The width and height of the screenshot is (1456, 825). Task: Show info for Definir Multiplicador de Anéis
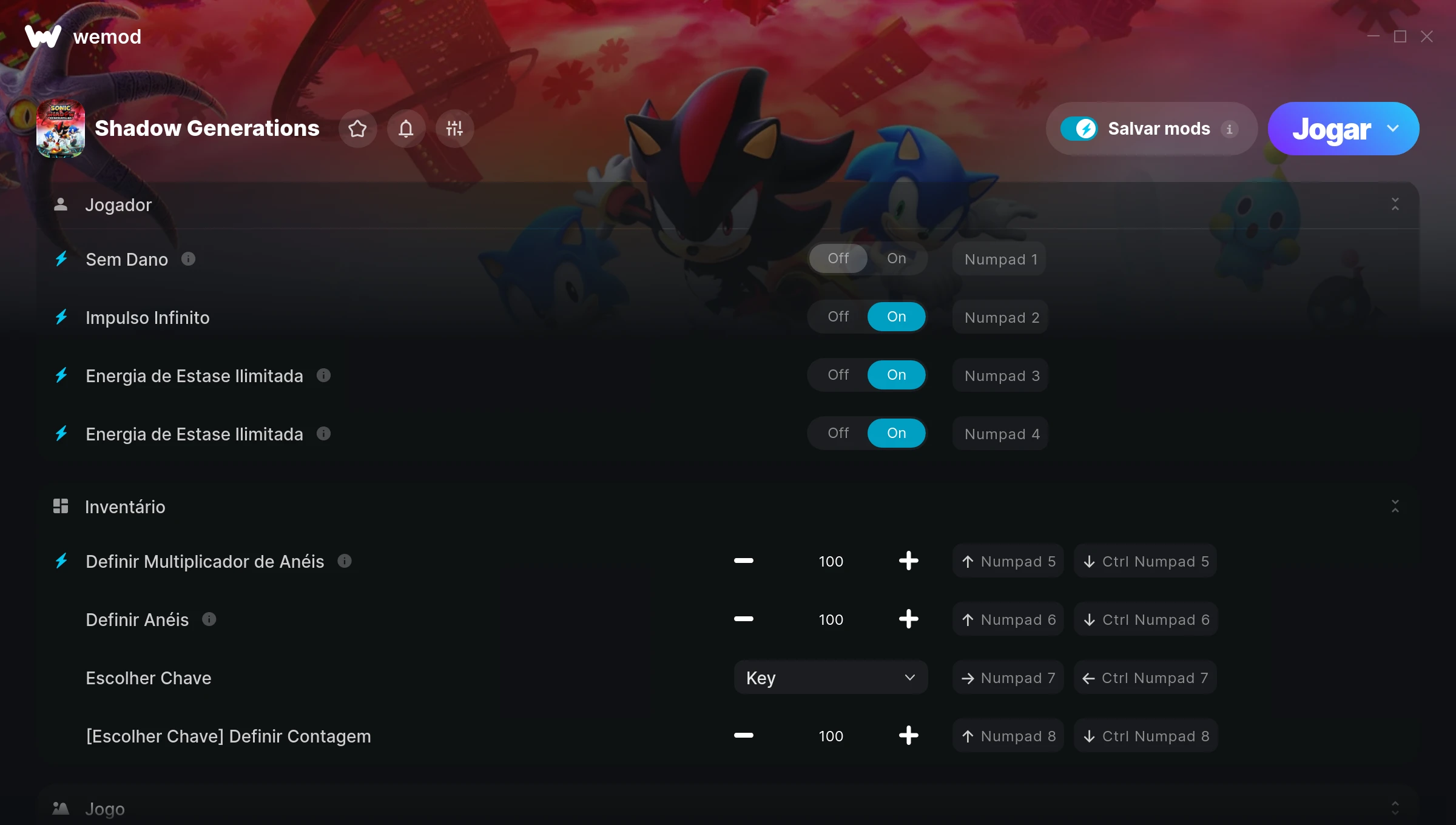pyautogui.click(x=345, y=561)
